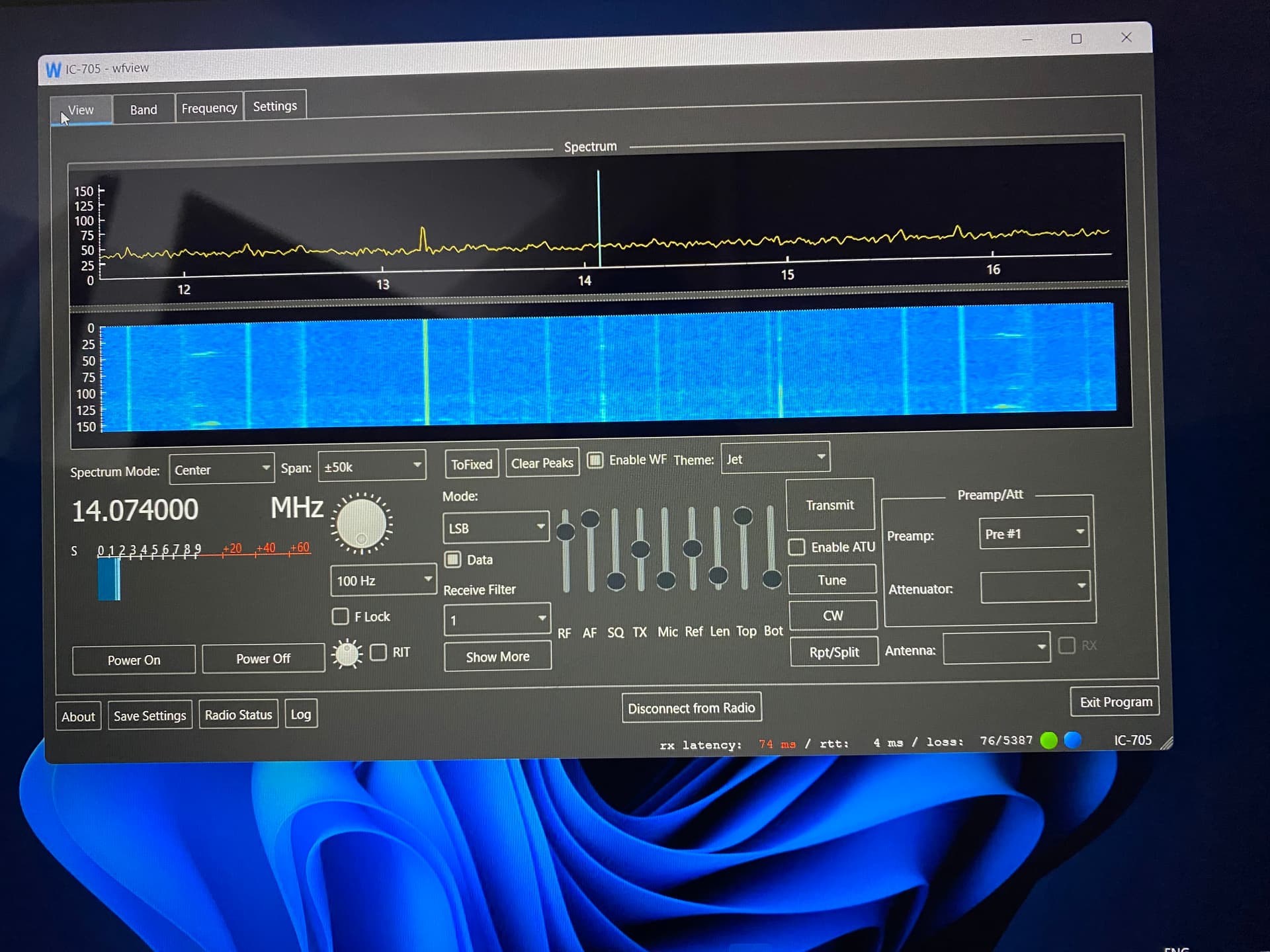Maximize the wfview window
This screenshot has height=952, width=1270.
tap(1076, 39)
